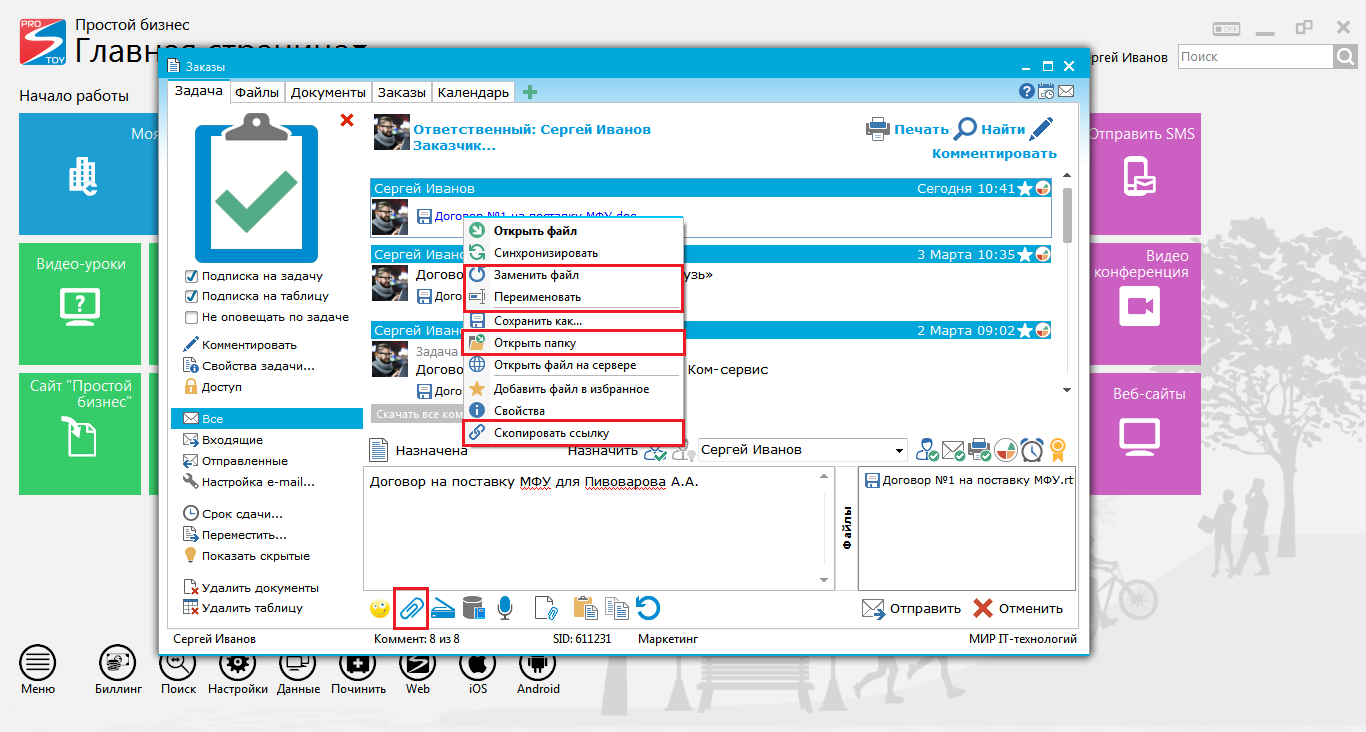Viewport: 1366px width, 732px height.
Task: Switch to the Документы tab
Action: [328, 92]
